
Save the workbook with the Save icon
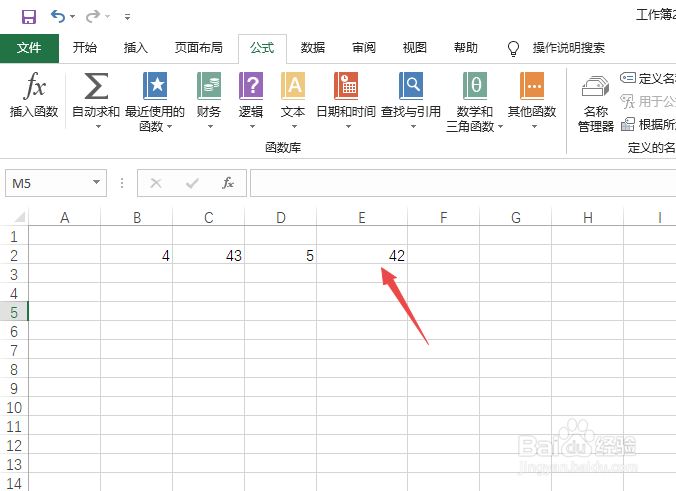tap(29, 17)
